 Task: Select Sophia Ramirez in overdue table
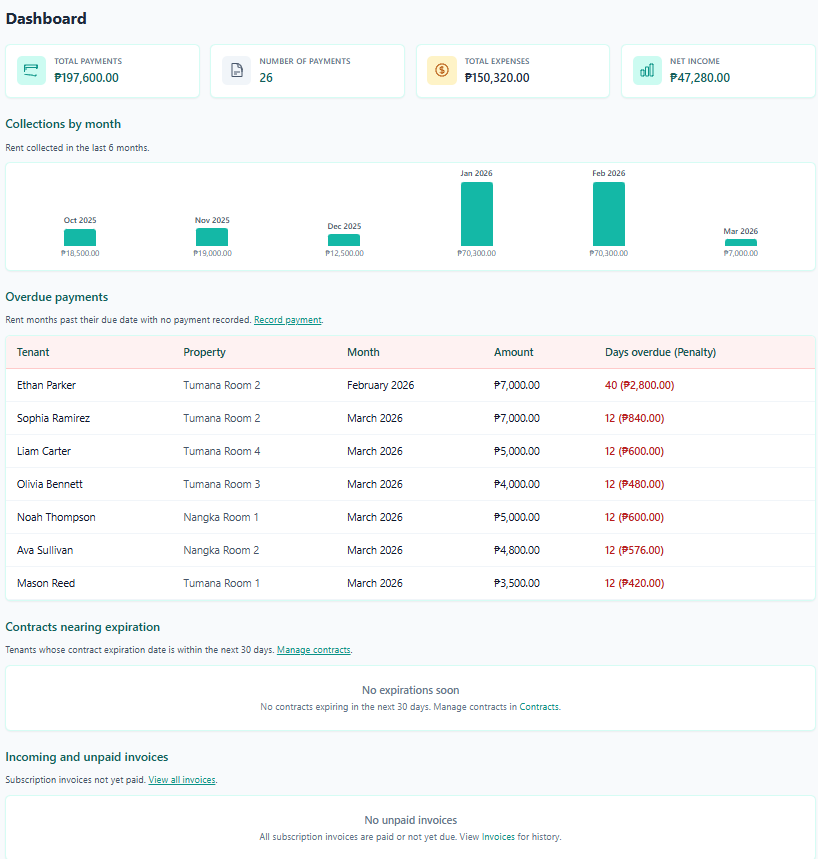point(53,418)
